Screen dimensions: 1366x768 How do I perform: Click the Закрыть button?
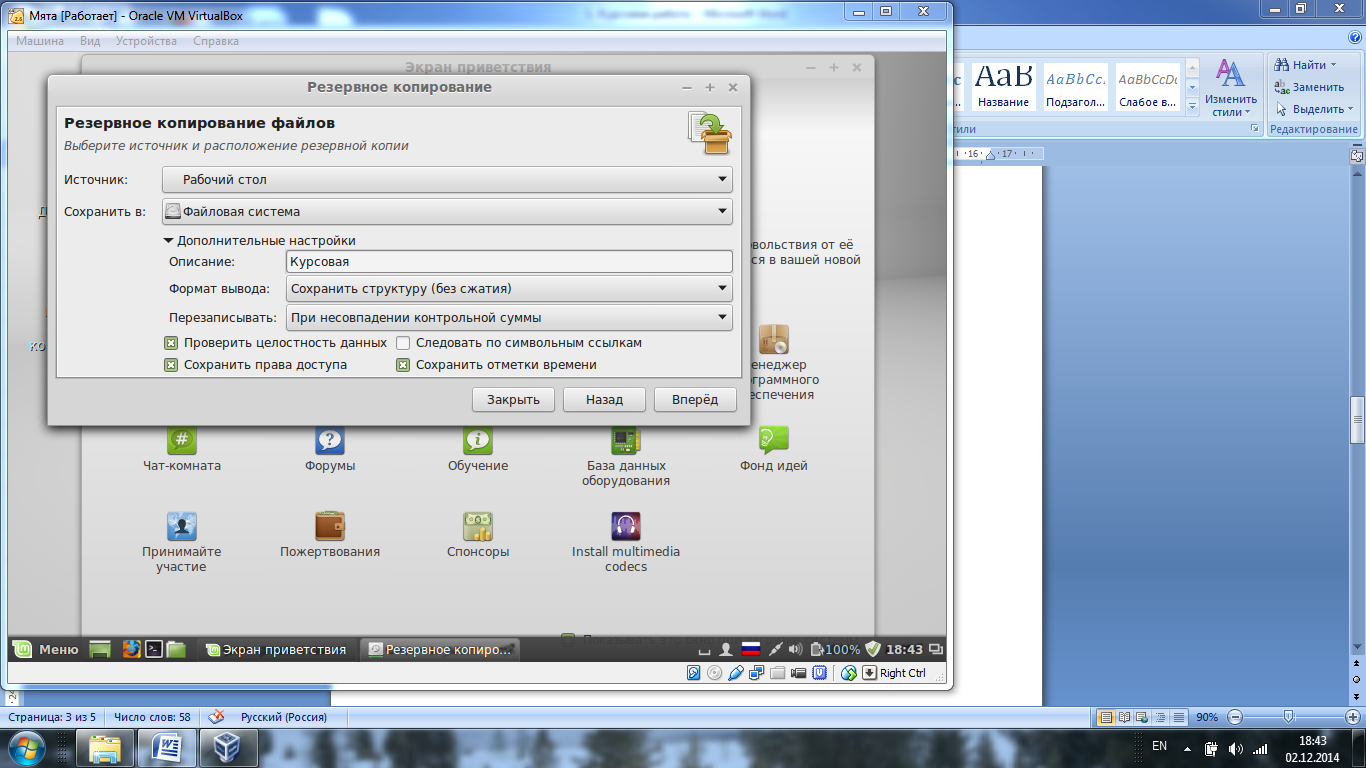point(513,400)
